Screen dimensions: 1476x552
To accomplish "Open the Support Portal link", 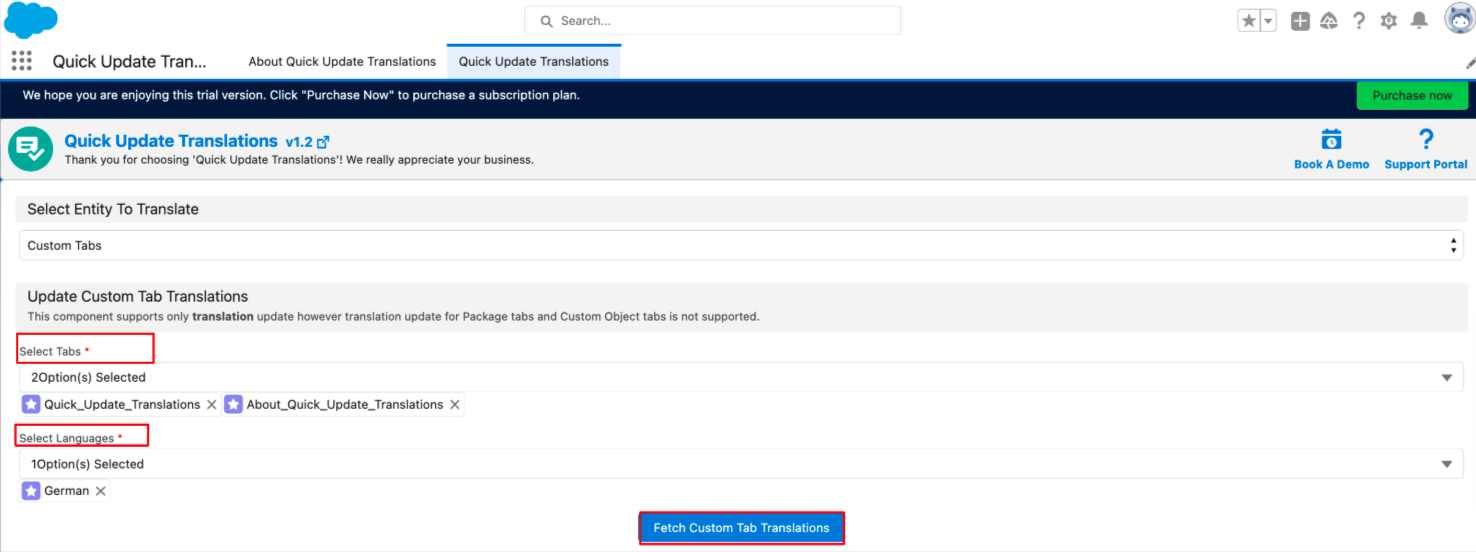I will (1426, 164).
